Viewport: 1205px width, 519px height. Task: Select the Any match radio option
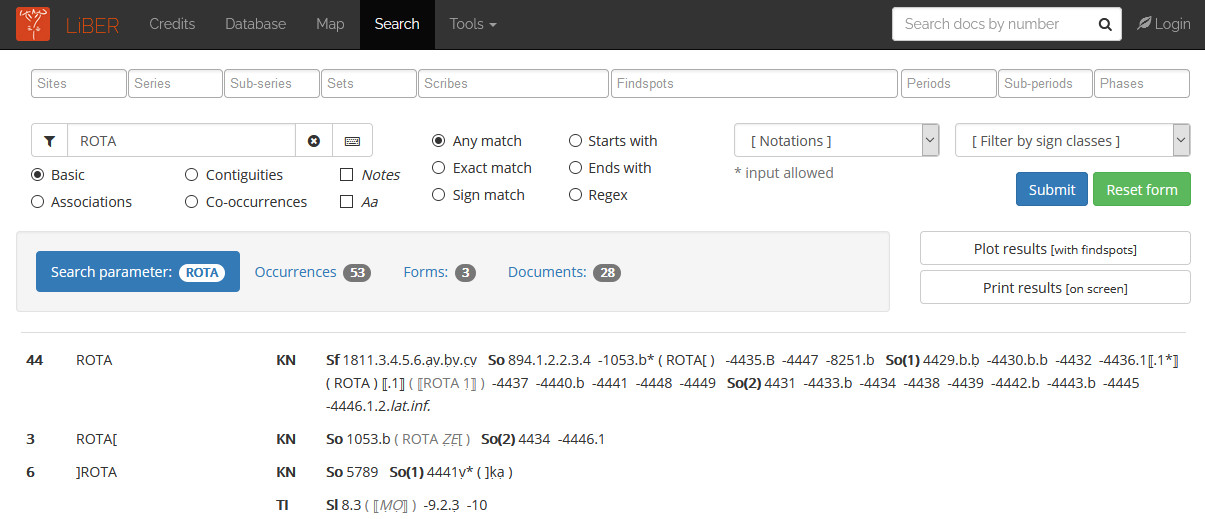coord(438,141)
